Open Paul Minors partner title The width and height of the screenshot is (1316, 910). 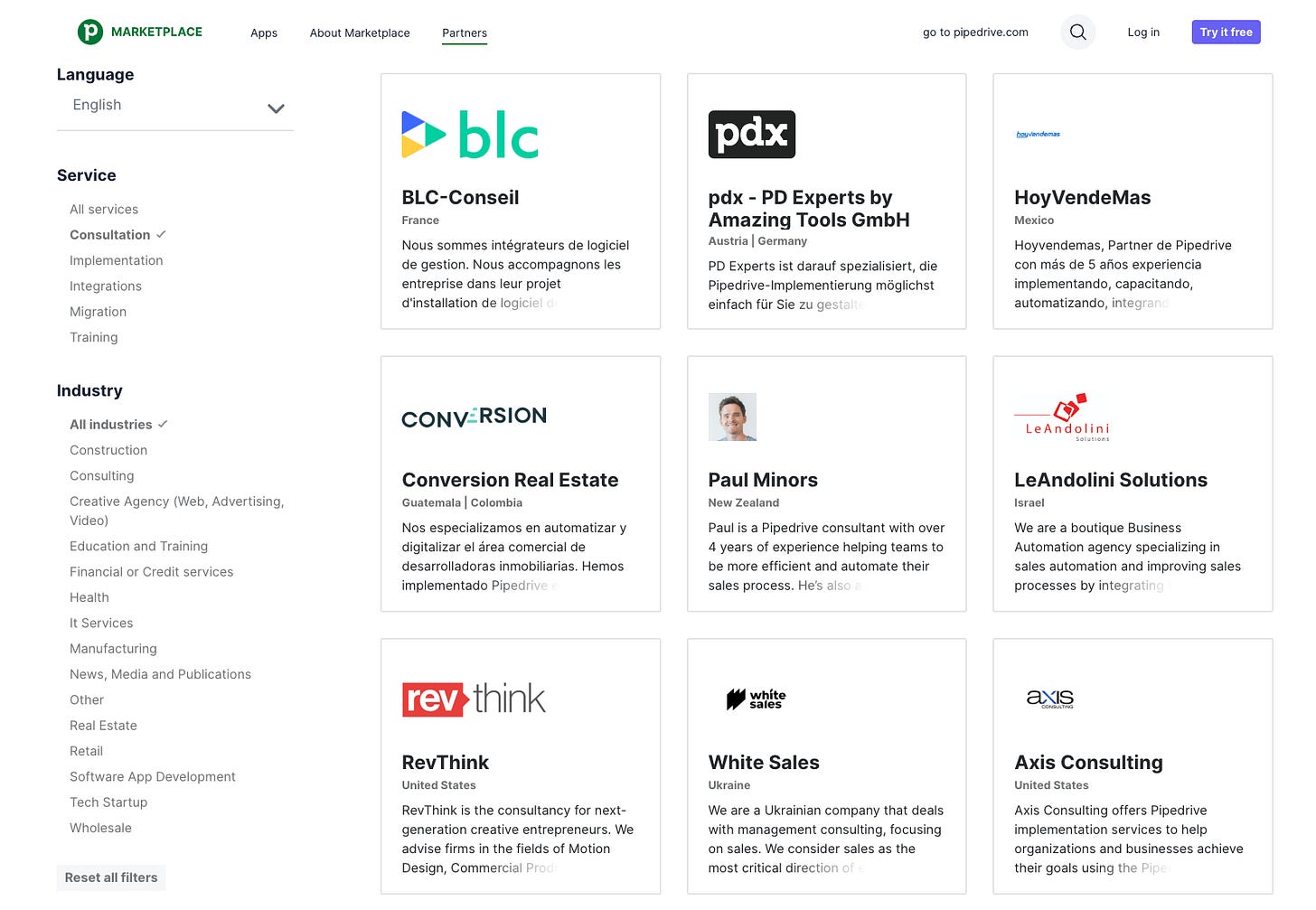(763, 480)
